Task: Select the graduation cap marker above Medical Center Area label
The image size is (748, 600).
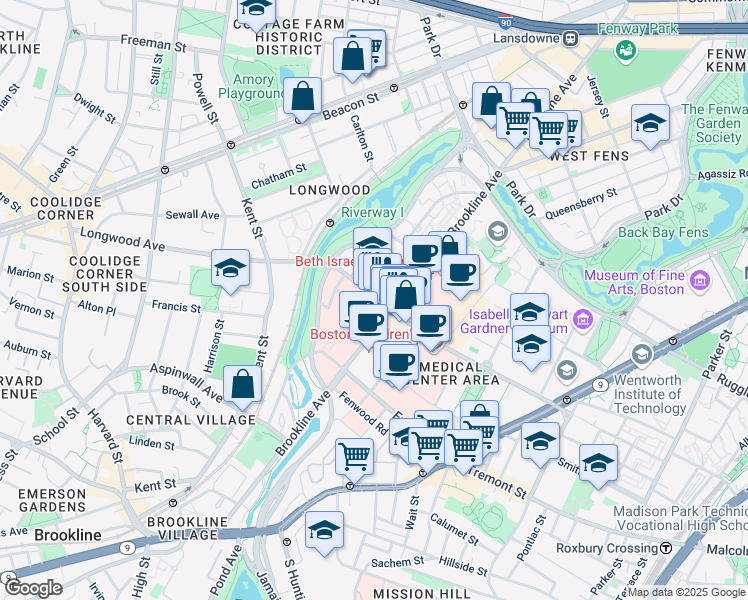Action: tap(531, 345)
